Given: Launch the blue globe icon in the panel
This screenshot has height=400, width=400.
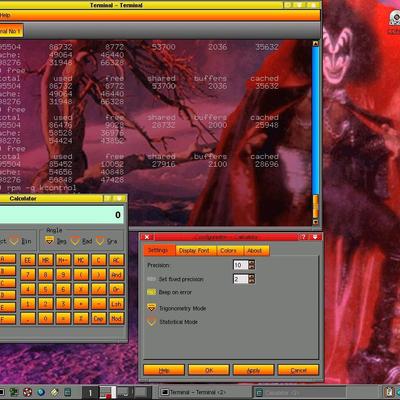Looking at the screenshot, I should (x=41, y=392).
